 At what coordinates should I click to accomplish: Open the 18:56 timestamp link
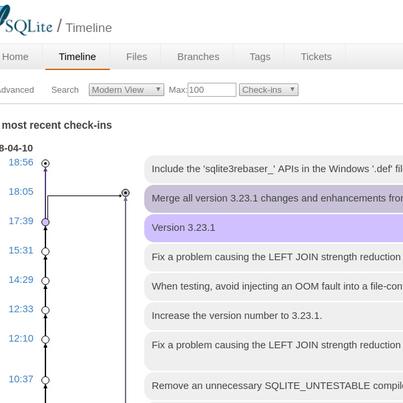(21, 162)
